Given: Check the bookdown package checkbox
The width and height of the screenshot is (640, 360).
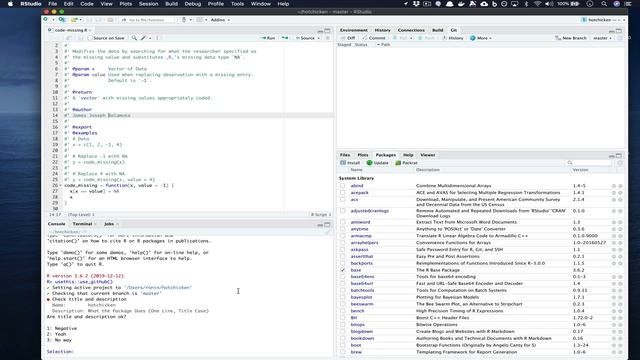Looking at the screenshot, I should pos(342,338).
